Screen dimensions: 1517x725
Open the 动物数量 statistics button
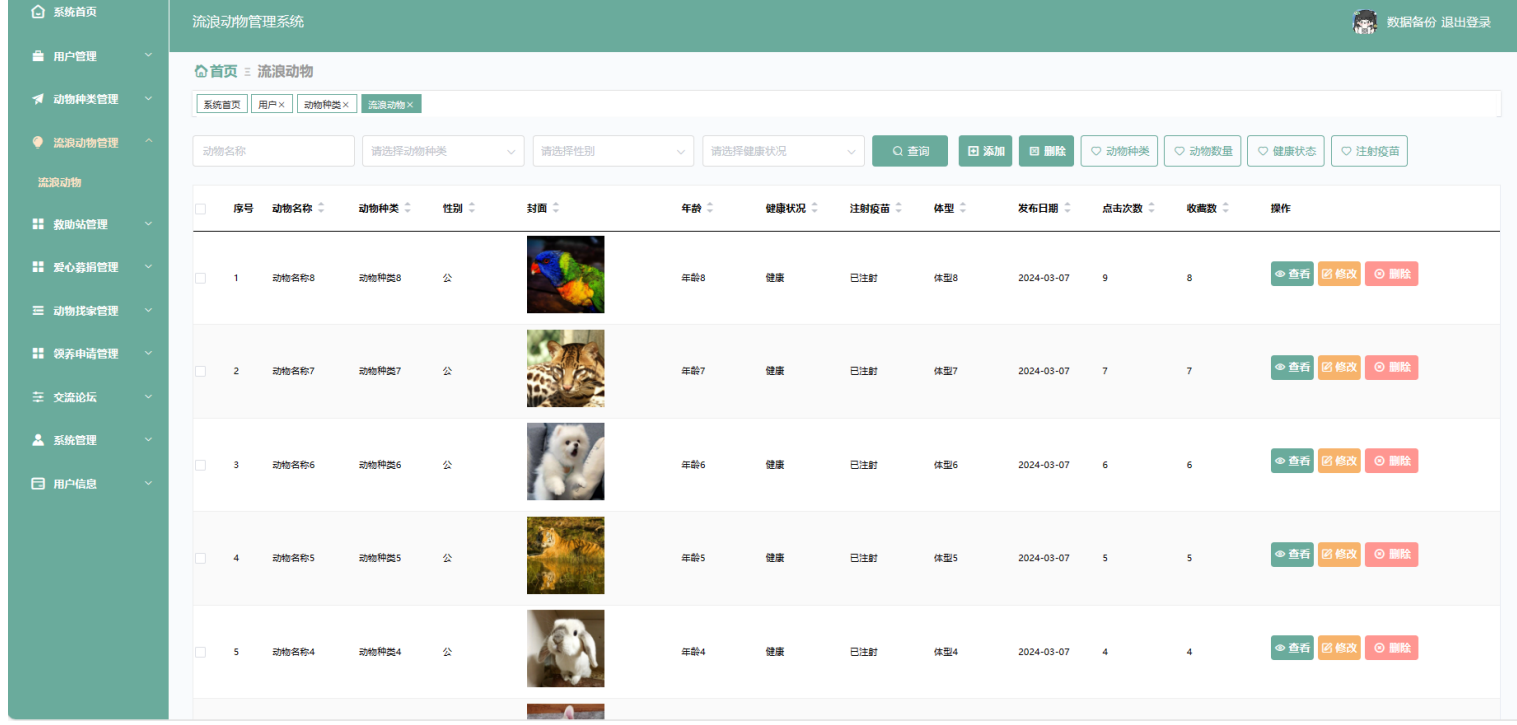point(1202,151)
